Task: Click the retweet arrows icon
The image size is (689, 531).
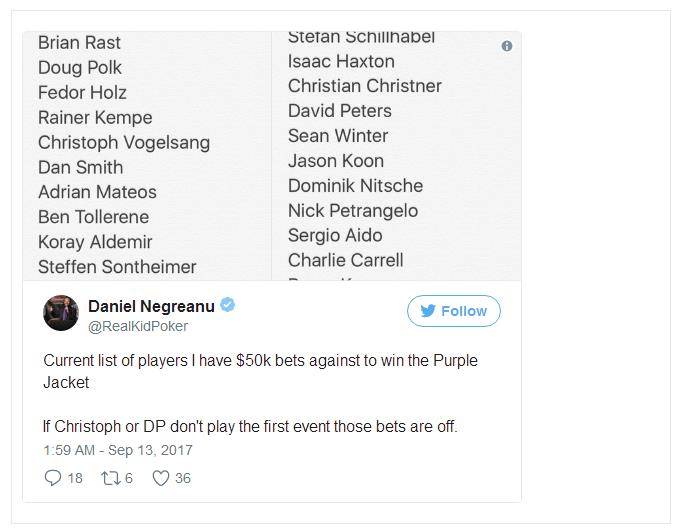Action: pyautogui.click(x=108, y=478)
